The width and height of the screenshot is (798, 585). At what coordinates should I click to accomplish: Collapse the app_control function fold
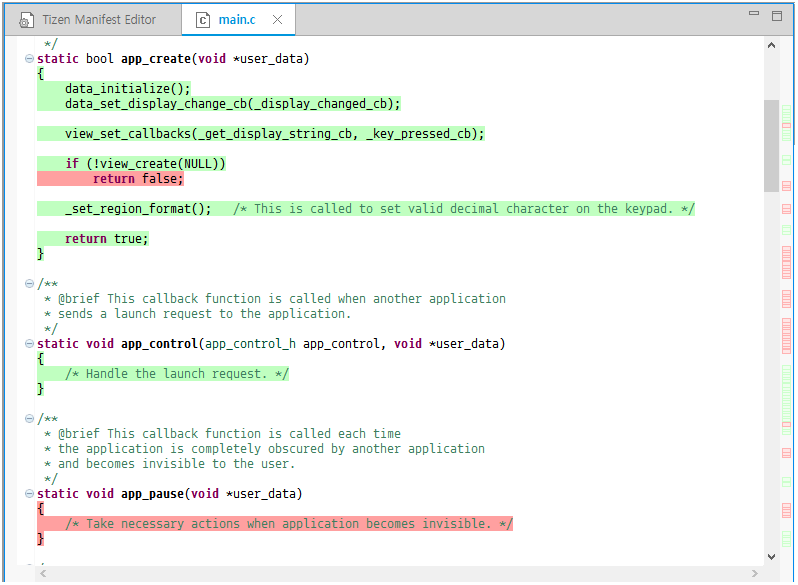click(29, 344)
